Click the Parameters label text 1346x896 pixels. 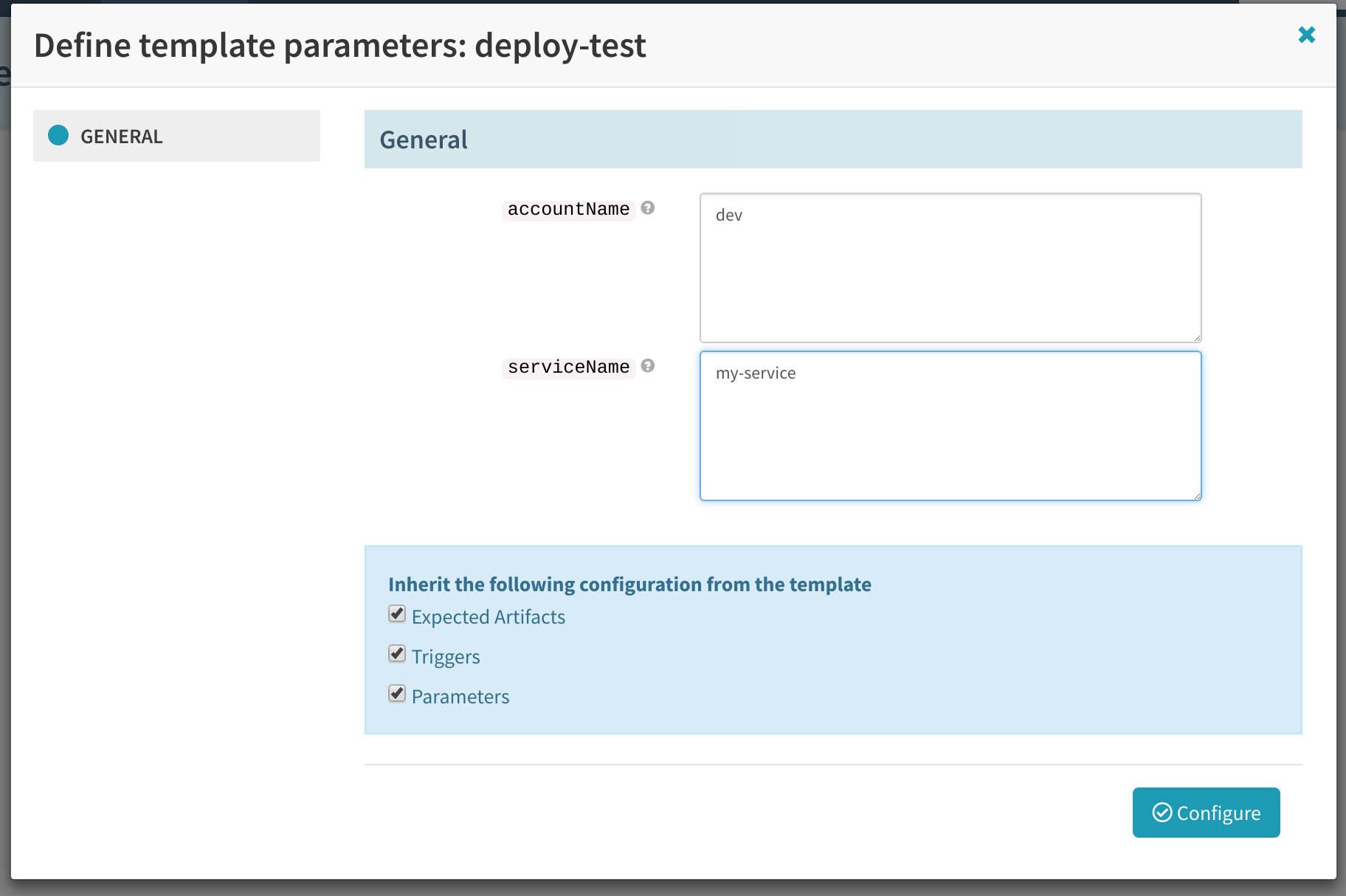pyautogui.click(x=460, y=697)
